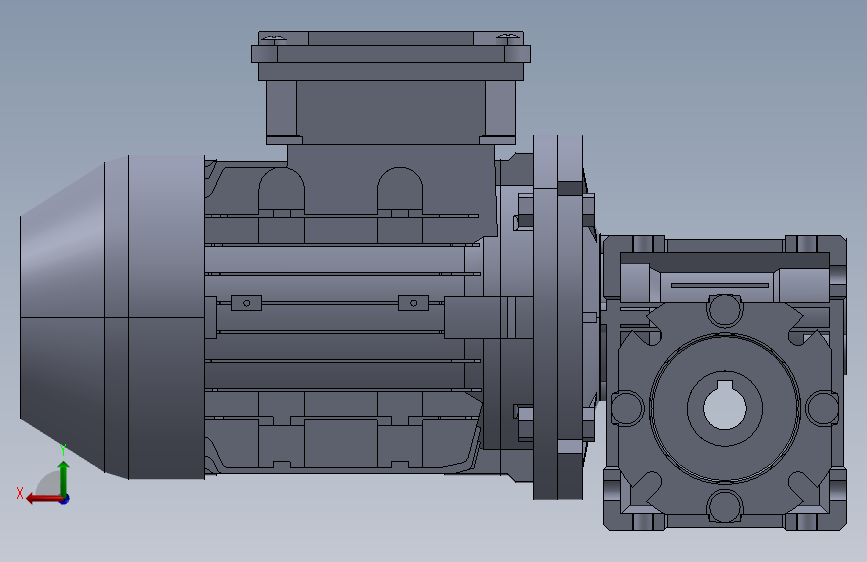This screenshot has width=867, height=562.
Task: Select the right arched cable opening on the terminal box base
Action: [400, 190]
